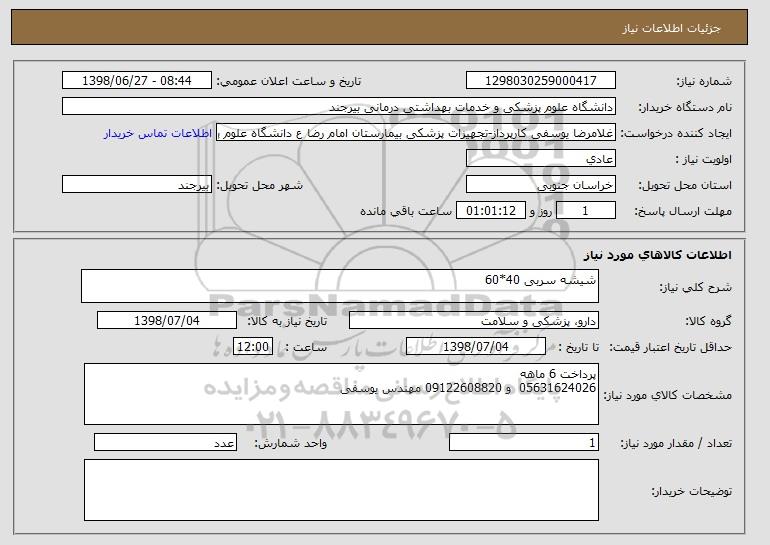Image resolution: width=770 pixels, height=545 pixels.
Task: Select the goods specification box with پرداخت 6 ماهه
Action: point(341,394)
